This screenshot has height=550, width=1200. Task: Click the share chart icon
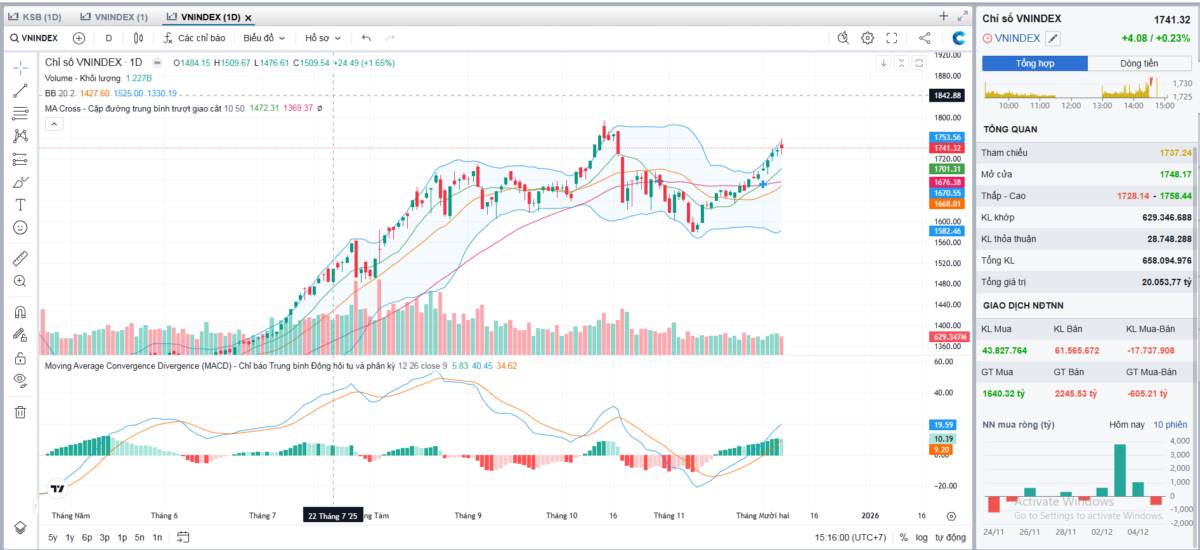924,38
